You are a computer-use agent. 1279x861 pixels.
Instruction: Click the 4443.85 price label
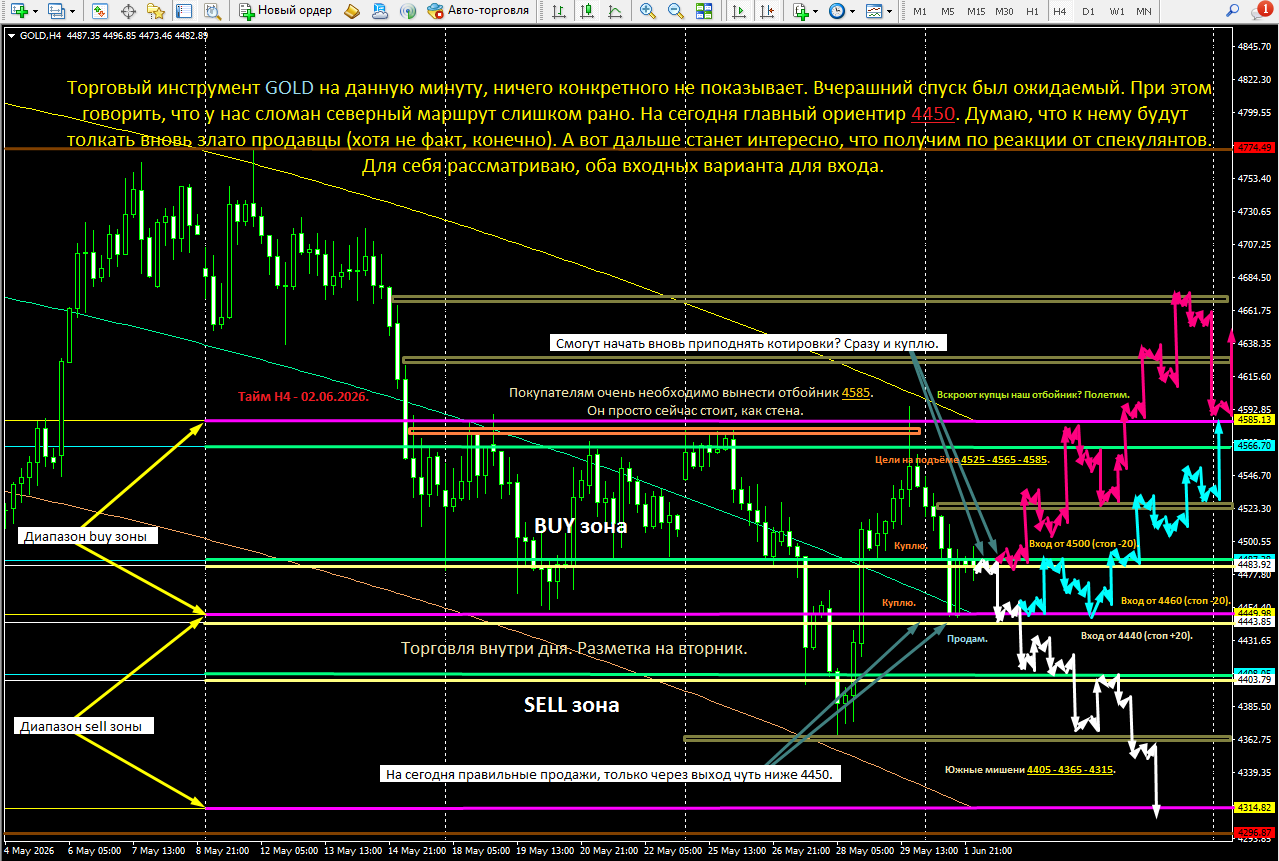(1253, 622)
